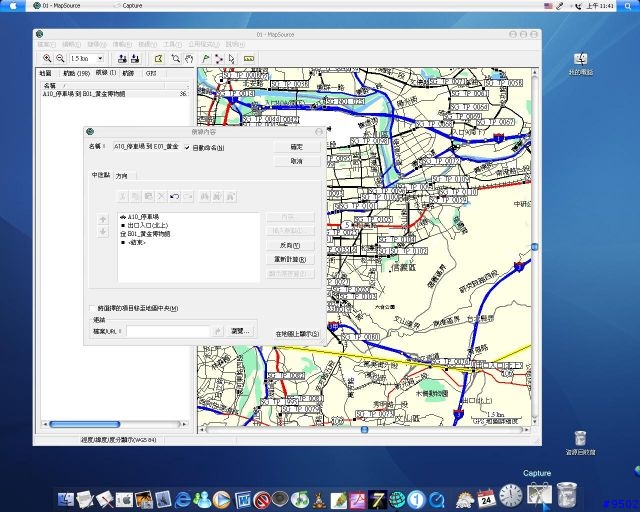The height and width of the screenshot is (512, 640).
Task: Click the route name field in dialog
Action: click(147, 147)
